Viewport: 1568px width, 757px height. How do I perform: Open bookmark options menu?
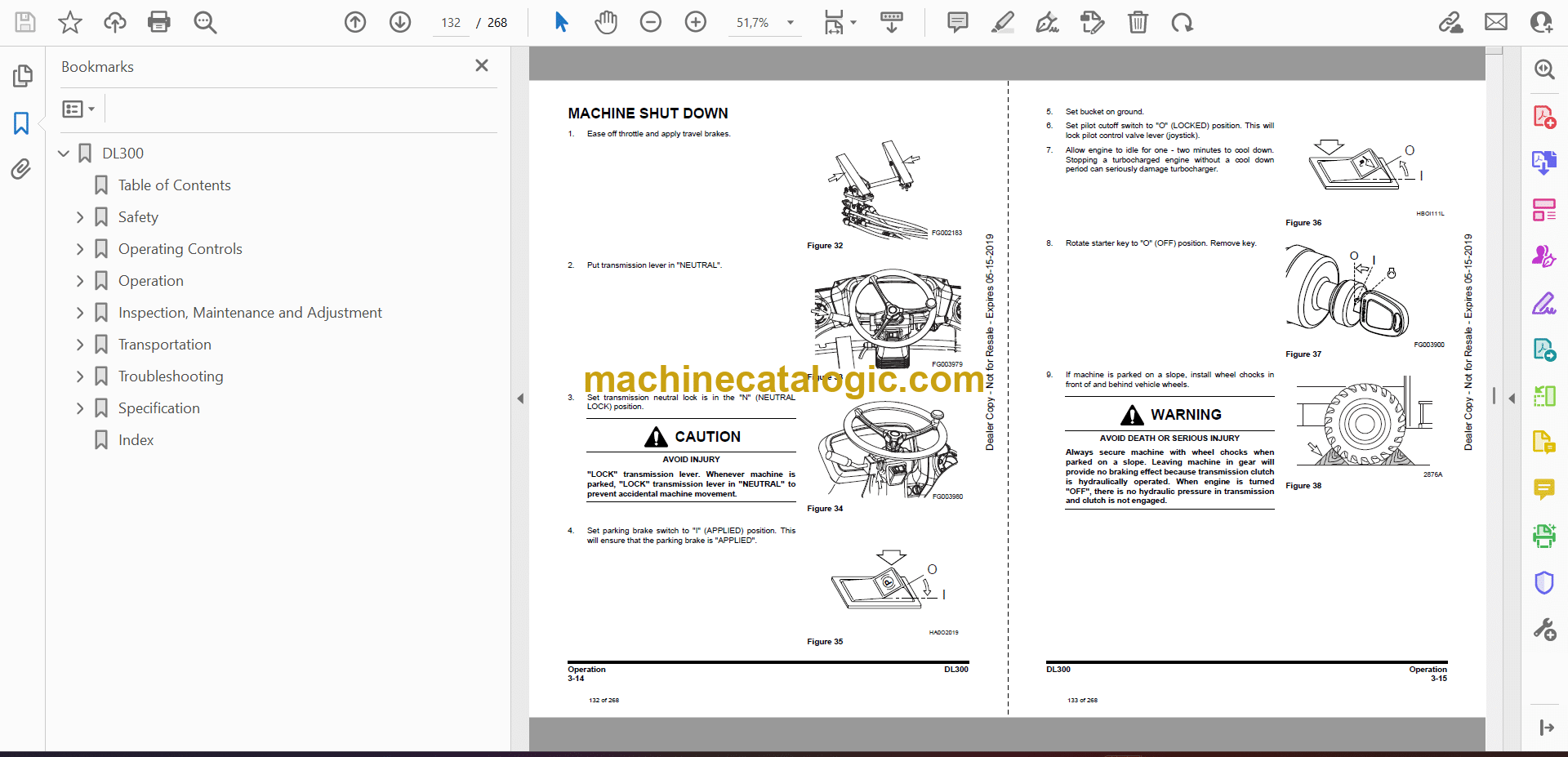(x=78, y=109)
